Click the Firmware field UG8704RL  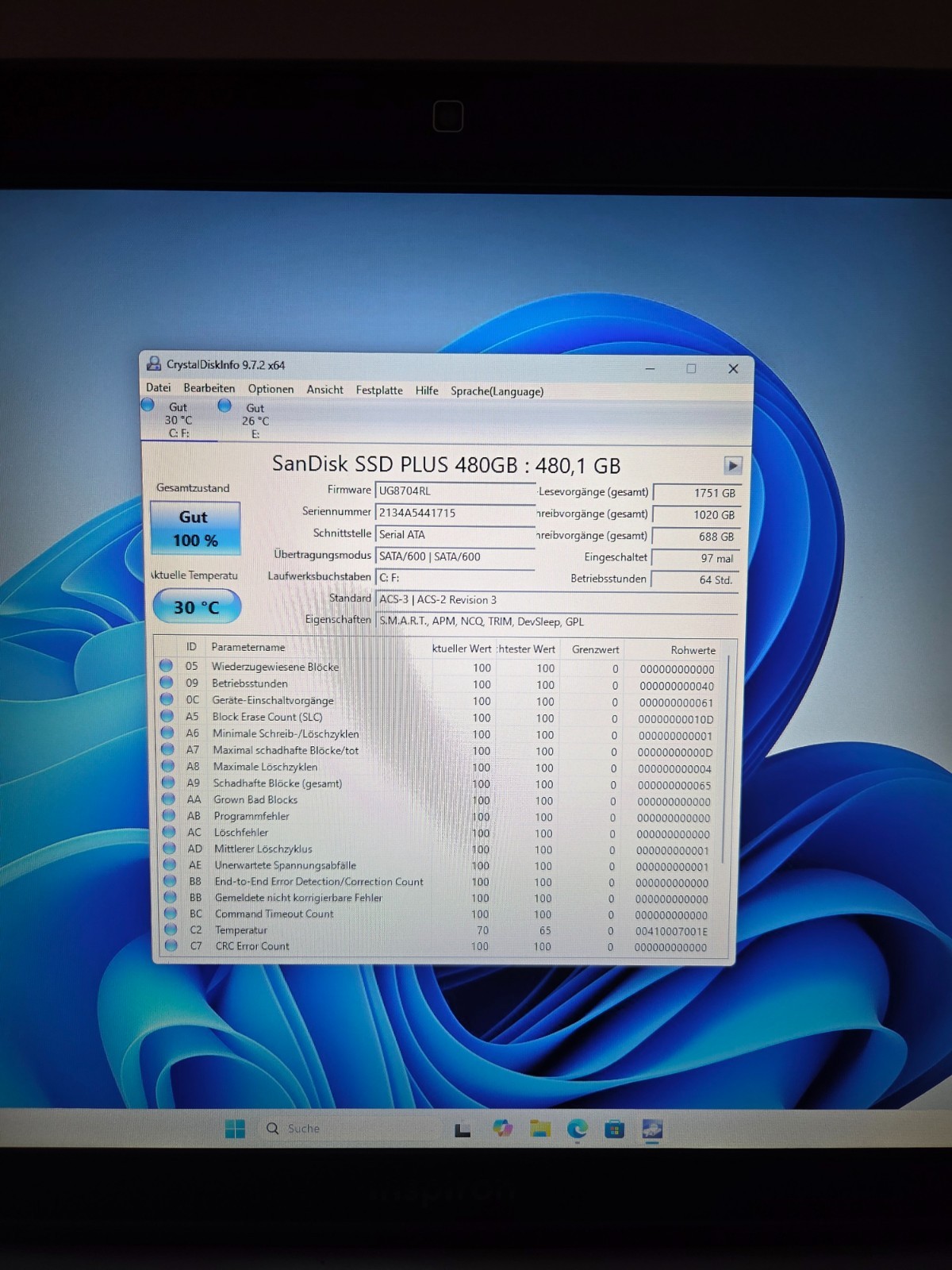pos(455,491)
